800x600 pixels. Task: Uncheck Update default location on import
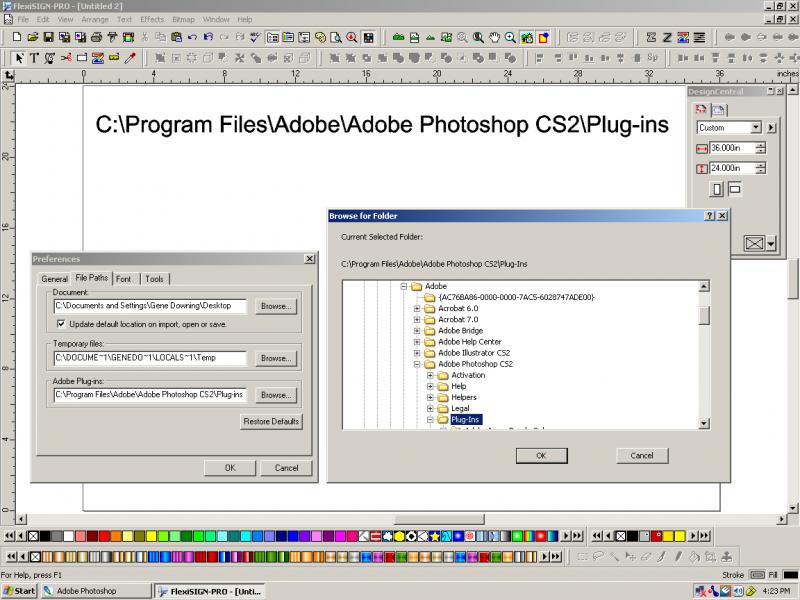(x=61, y=324)
